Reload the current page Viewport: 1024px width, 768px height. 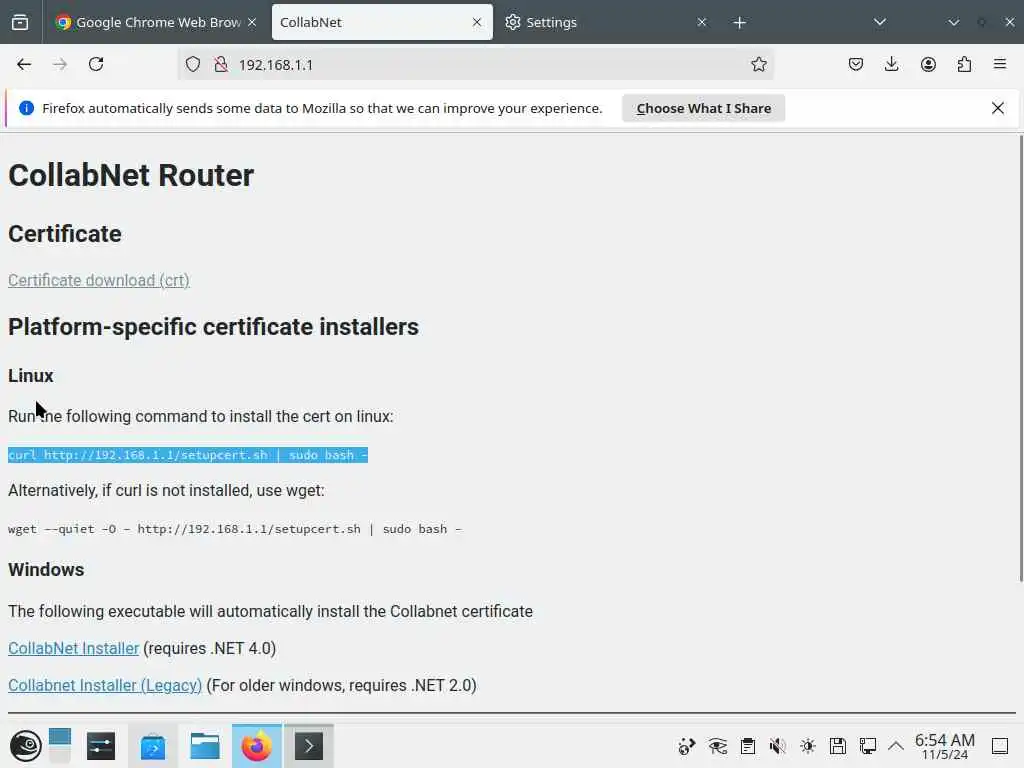coord(96,64)
